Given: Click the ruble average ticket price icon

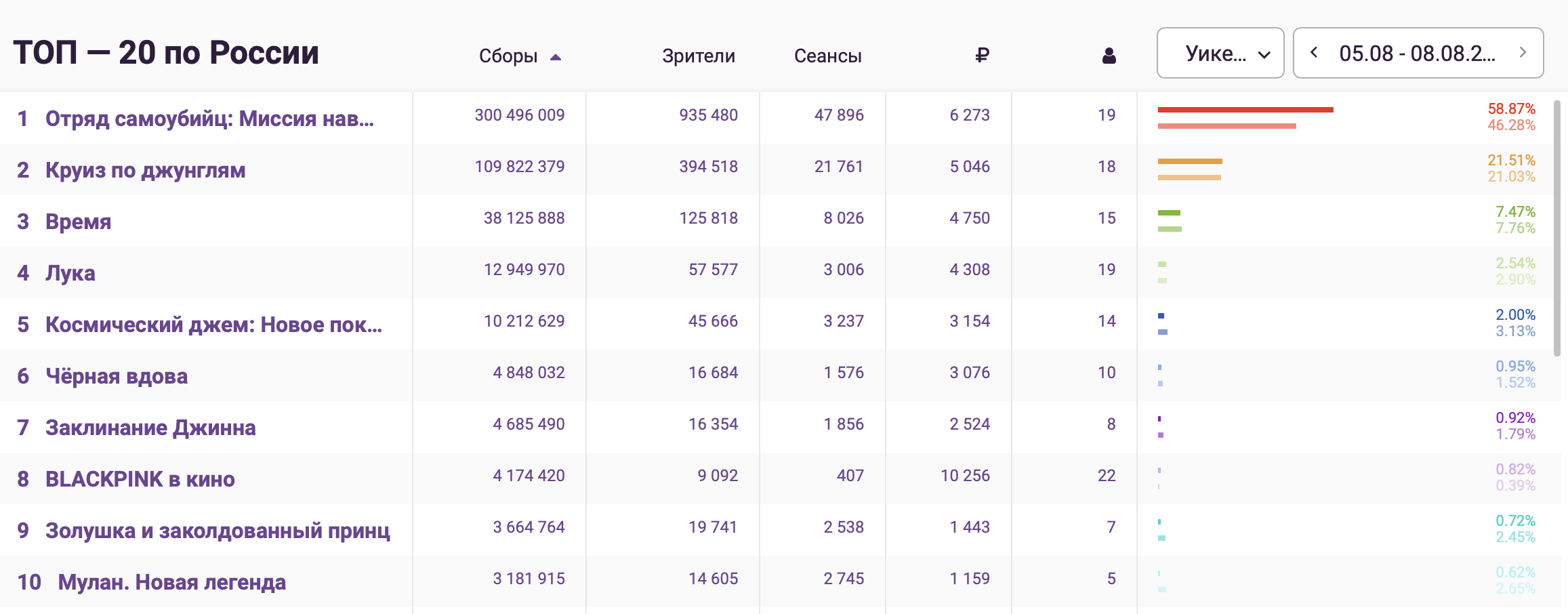Looking at the screenshot, I should click(982, 56).
